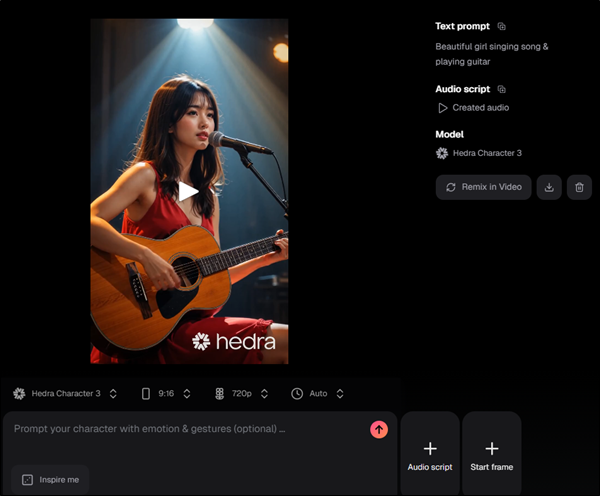The height and width of the screenshot is (496, 600).
Task: Play the generated video preview
Action: pos(188,191)
